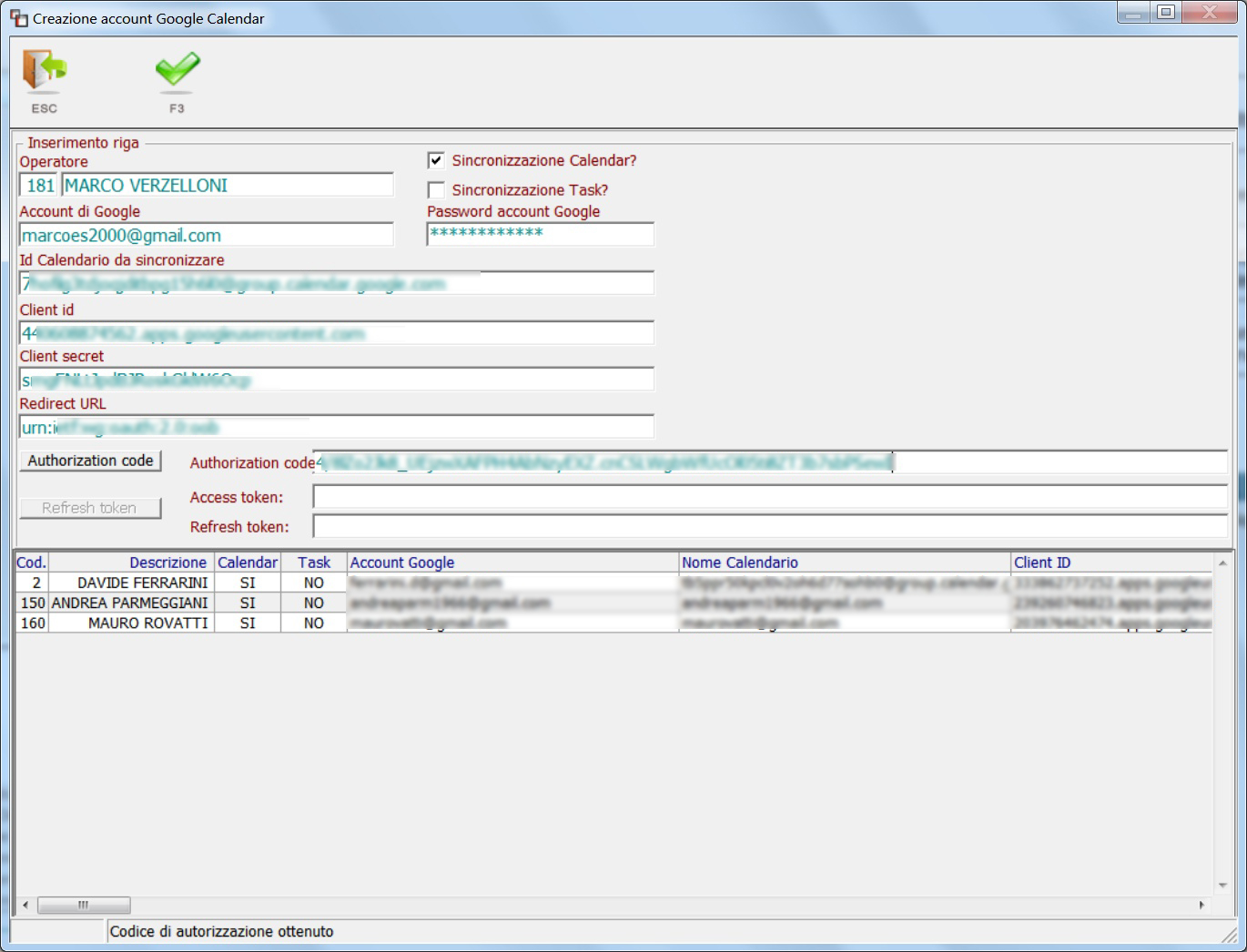Image resolution: width=1247 pixels, height=952 pixels.
Task: Enable the Sincronizzazione Task checkbox
Action: click(x=437, y=189)
